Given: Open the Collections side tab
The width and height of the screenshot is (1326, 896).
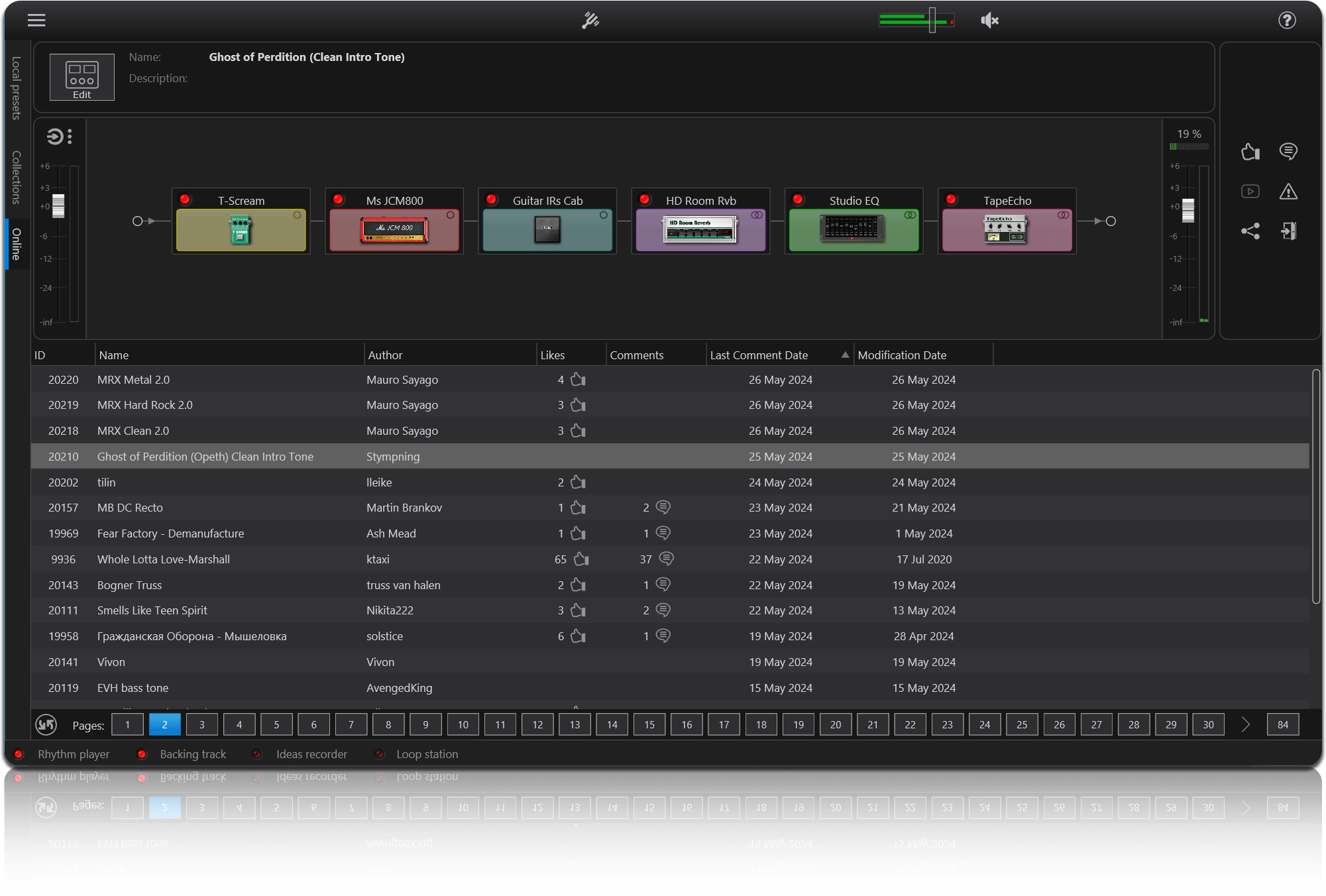Looking at the screenshot, I should 16,177.
